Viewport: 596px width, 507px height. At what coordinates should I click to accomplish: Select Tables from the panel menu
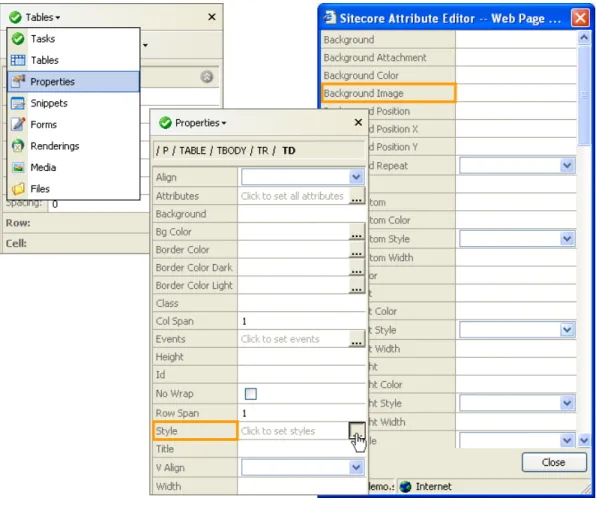click(x=74, y=60)
